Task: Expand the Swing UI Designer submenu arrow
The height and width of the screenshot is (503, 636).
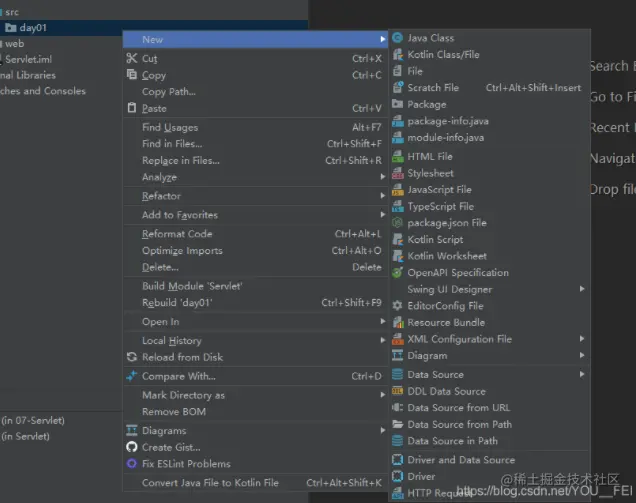Action: [582, 289]
